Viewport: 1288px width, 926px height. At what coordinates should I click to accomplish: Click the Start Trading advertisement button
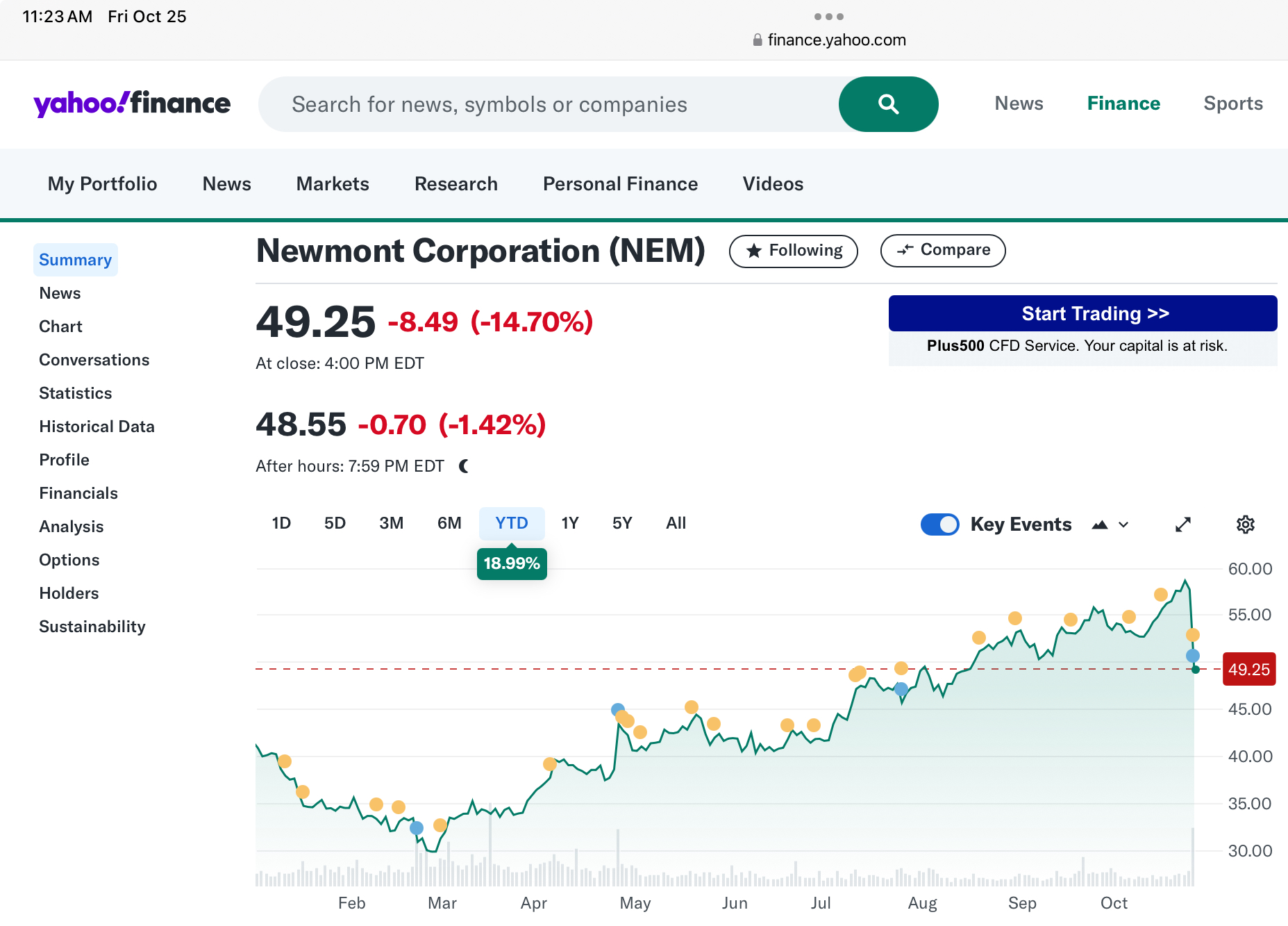click(1082, 313)
